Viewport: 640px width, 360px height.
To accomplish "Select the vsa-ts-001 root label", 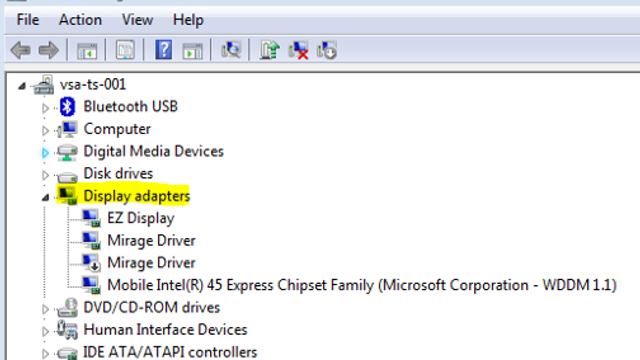I will 93,84.
